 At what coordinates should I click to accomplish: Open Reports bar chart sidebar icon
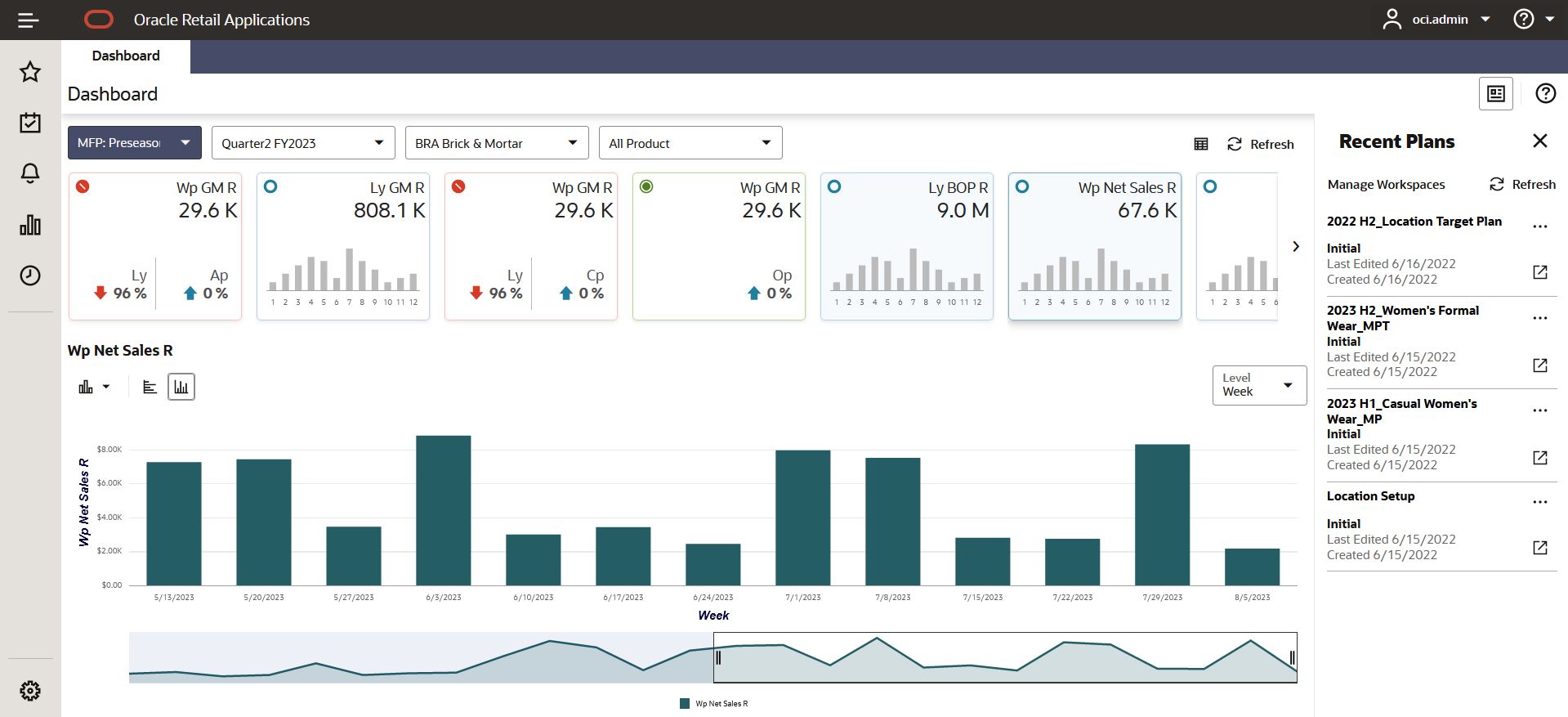click(30, 225)
